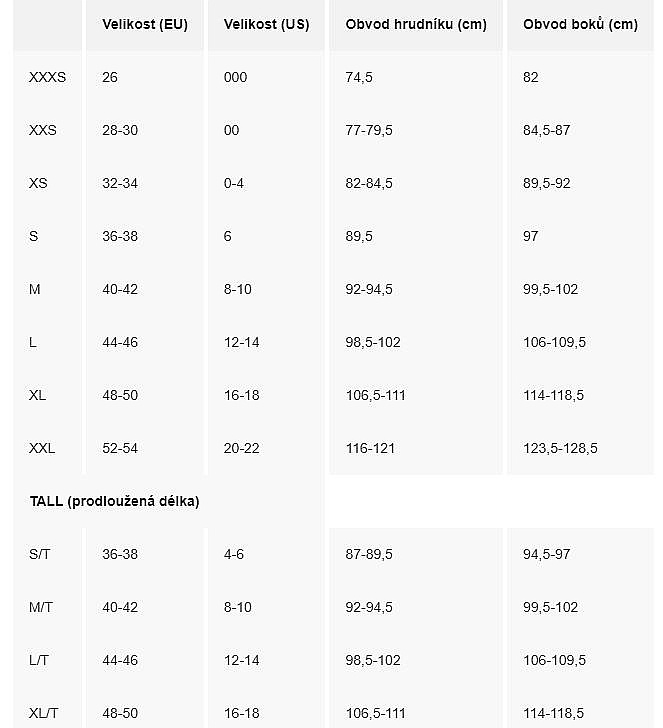Click the US size 6 cell
Screen dimensions: 663x728
(228, 236)
